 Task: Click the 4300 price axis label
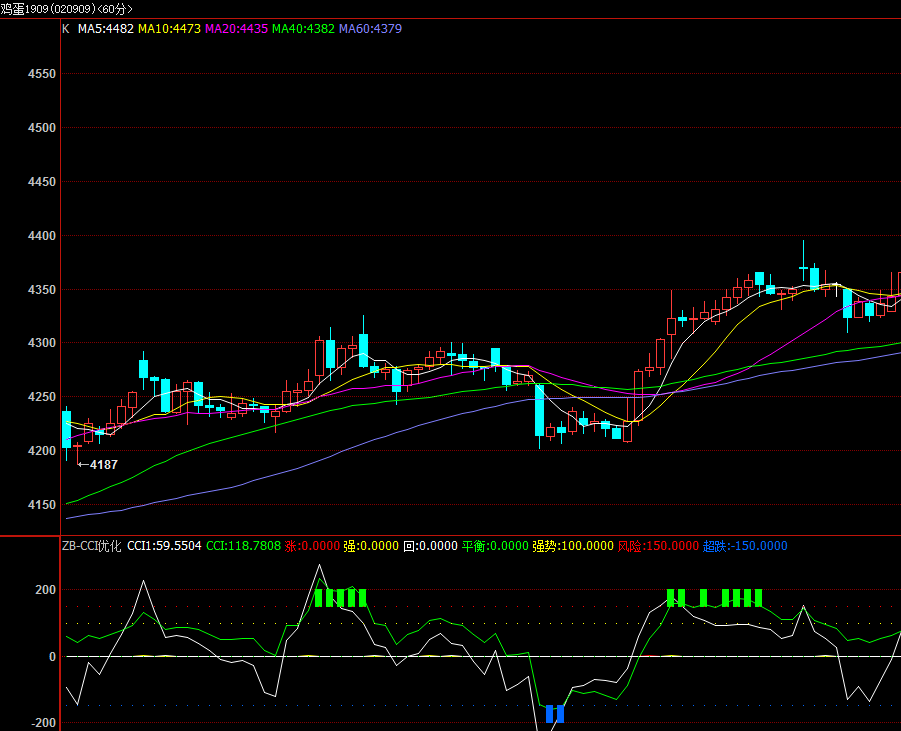pyautogui.click(x=42, y=343)
